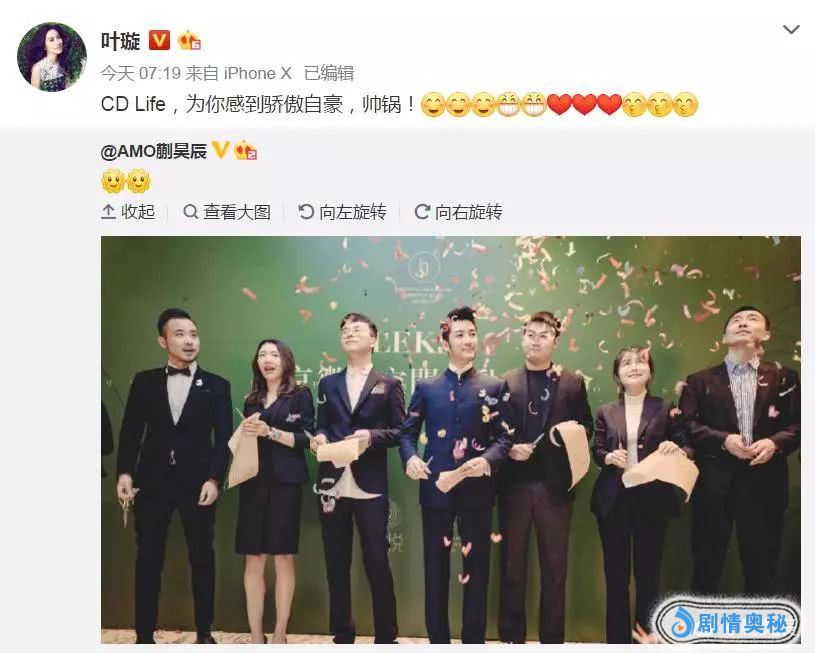Click the yellow V badge next to AMO蒯昊辰
Screen dimensions: 815x653
click(x=221, y=150)
